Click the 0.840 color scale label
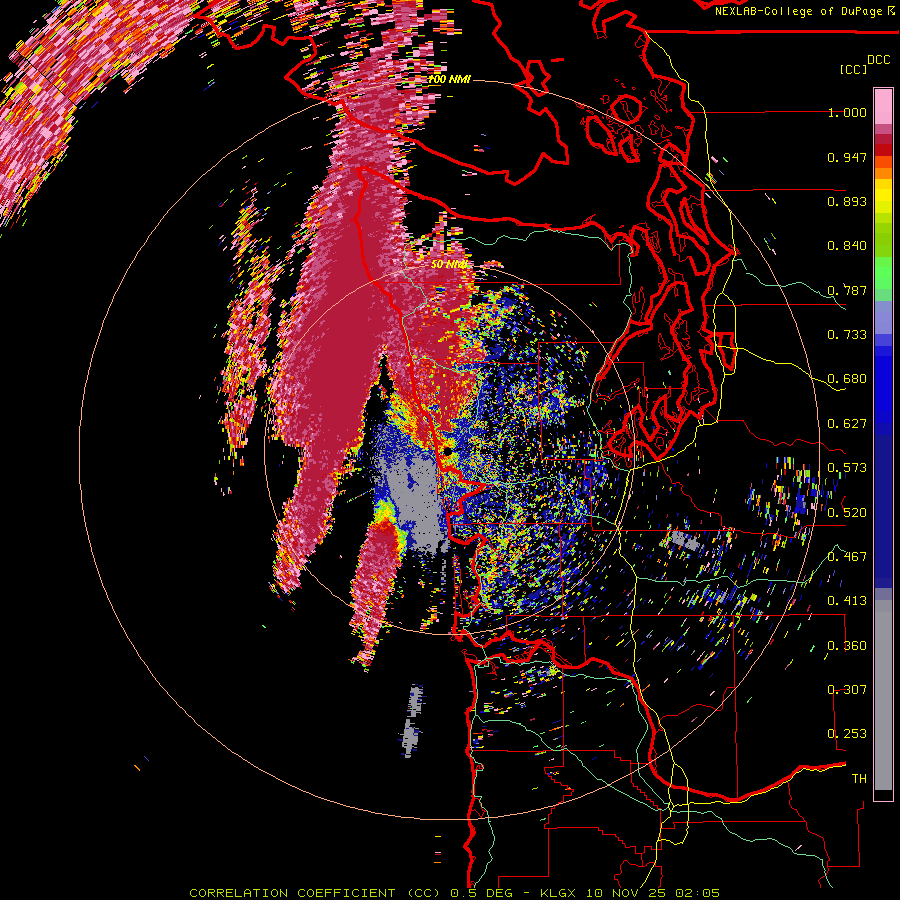 [x=847, y=246]
